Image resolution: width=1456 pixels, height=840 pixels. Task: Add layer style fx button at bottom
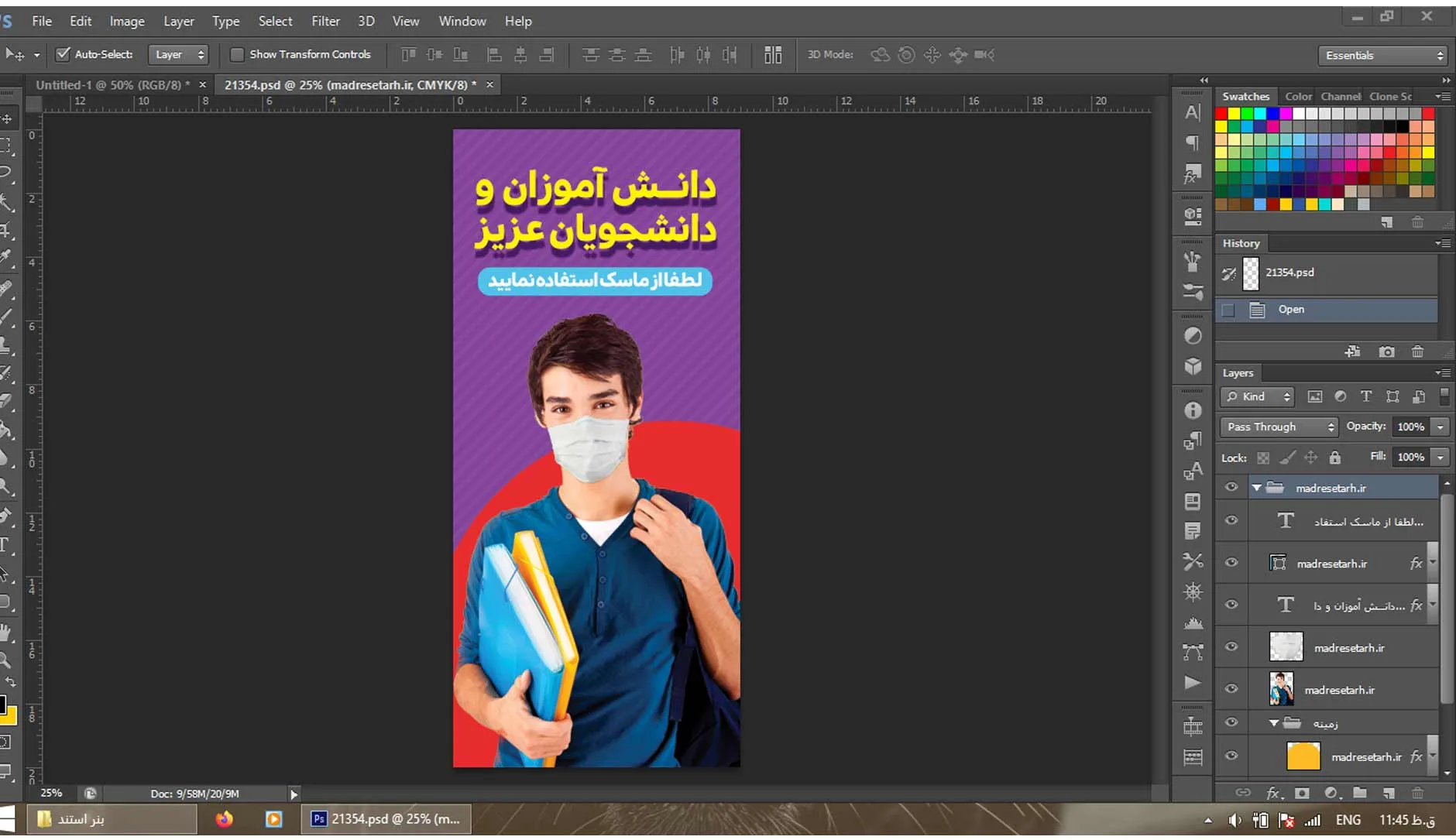click(1273, 793)
